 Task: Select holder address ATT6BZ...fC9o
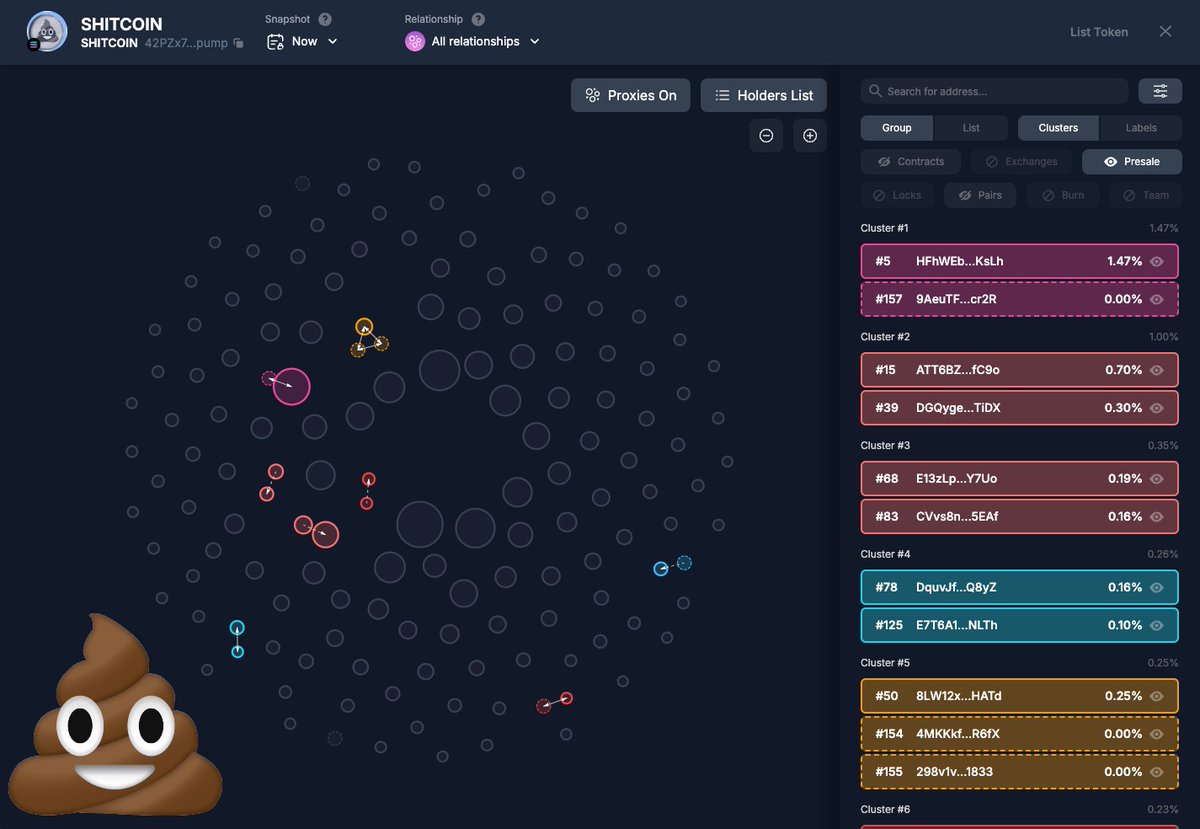(x=957, y=370)
